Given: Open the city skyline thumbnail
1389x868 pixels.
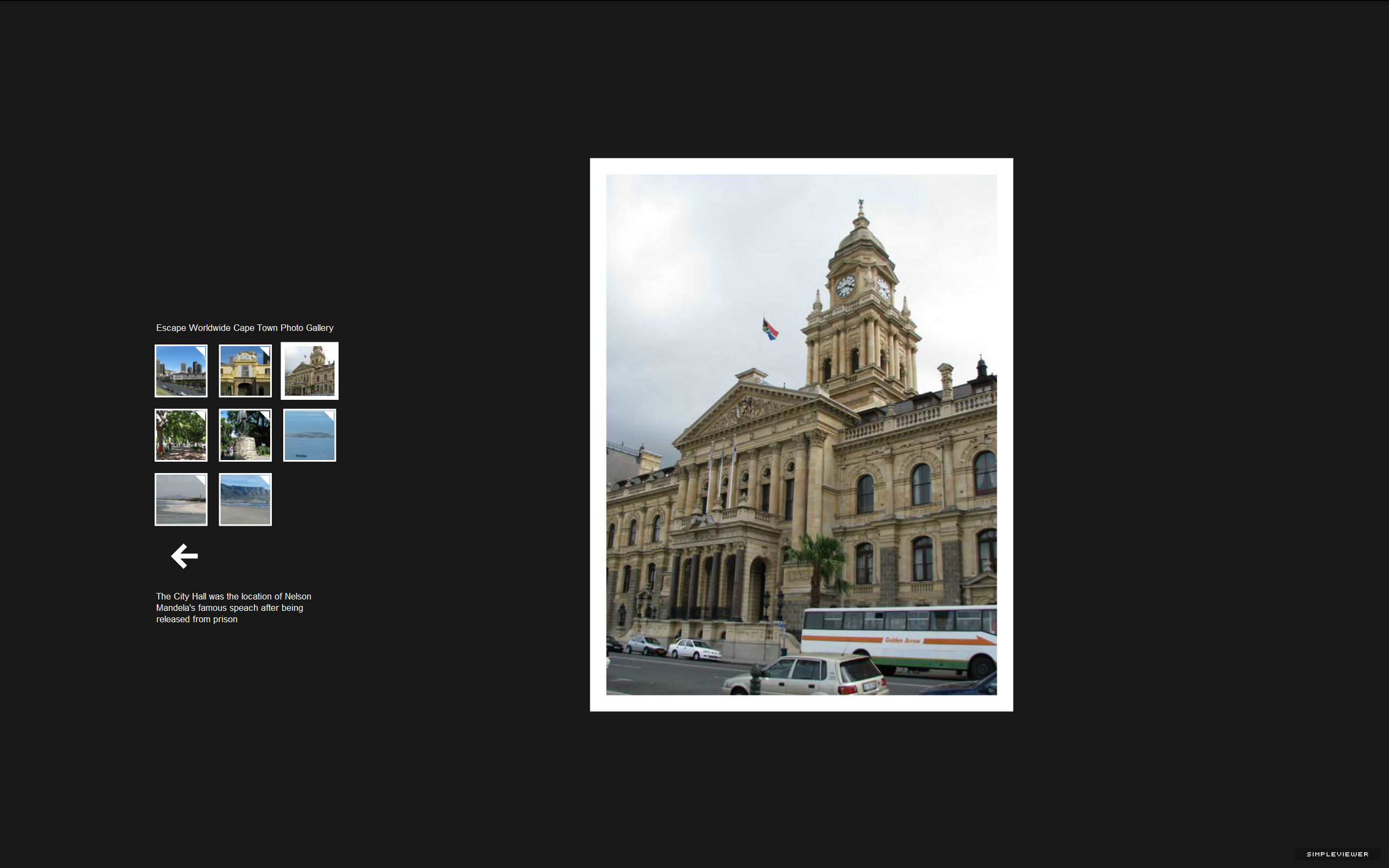Looking at the screenshot, I should coord(181,371).
